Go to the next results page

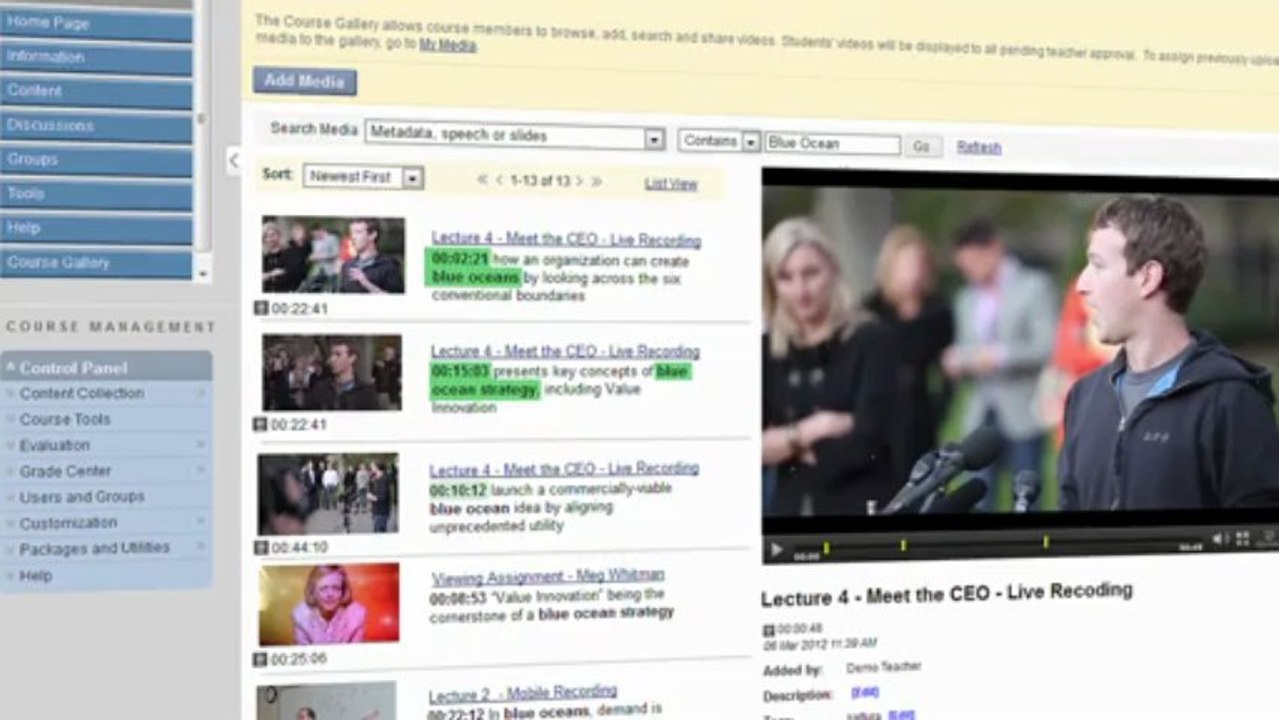[579, 181]
